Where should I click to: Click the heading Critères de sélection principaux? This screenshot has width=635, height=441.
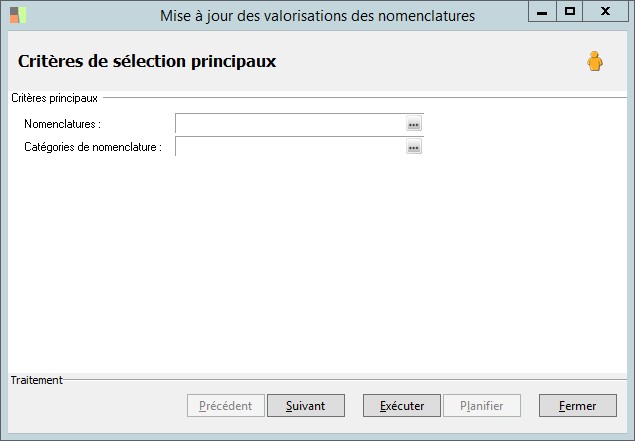(147, 61)
